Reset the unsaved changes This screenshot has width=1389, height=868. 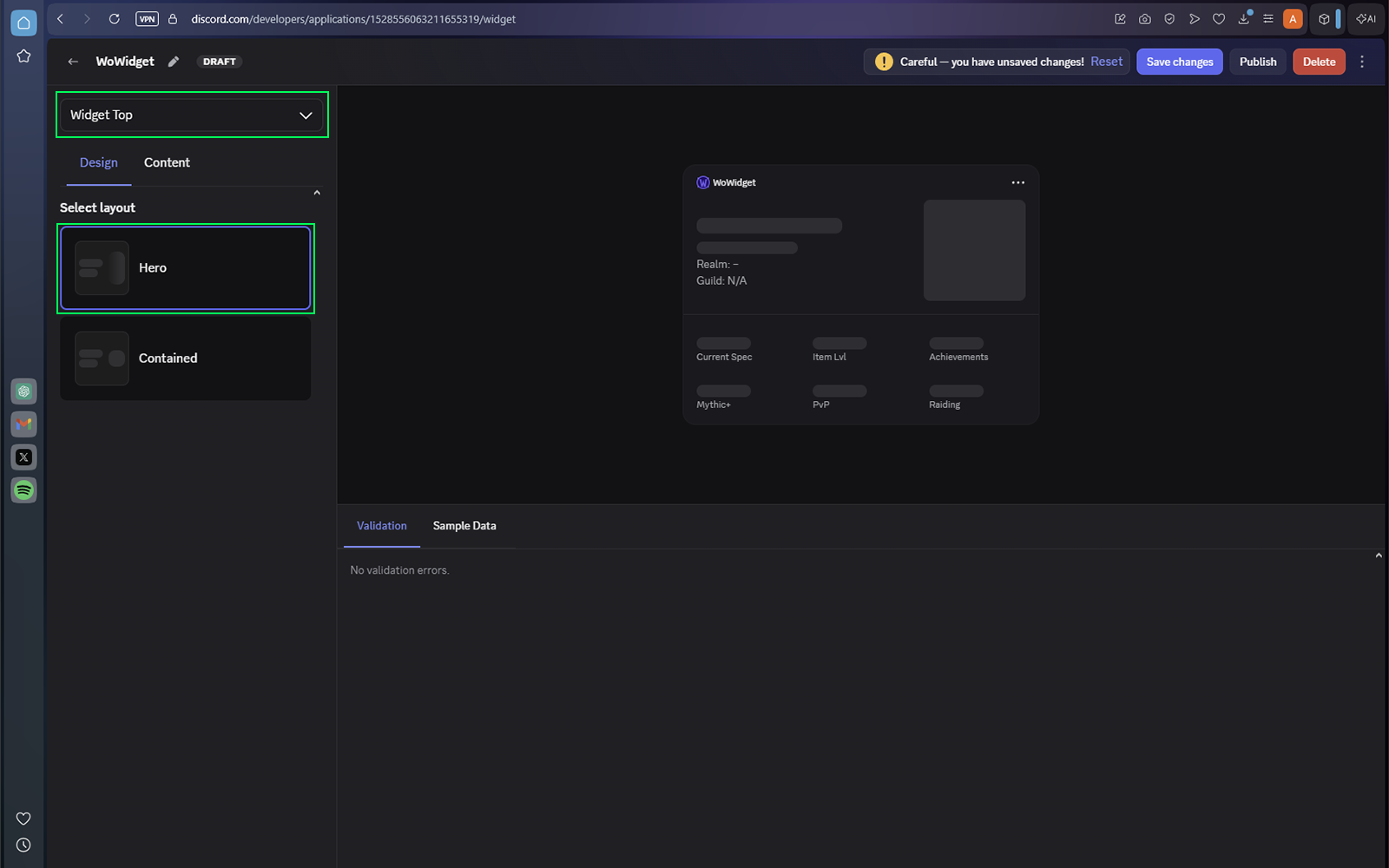pyautogui.click(x=1107, y=62)
